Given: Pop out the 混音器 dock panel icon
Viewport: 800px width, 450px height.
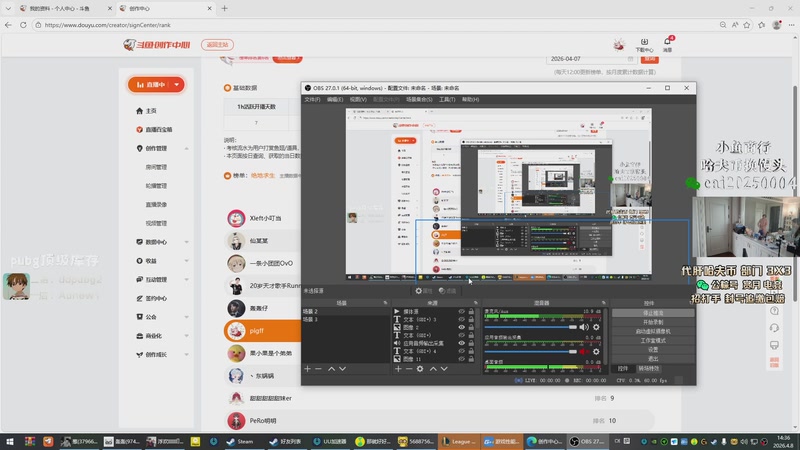Looking at the screenshot, I should [604, 303].
